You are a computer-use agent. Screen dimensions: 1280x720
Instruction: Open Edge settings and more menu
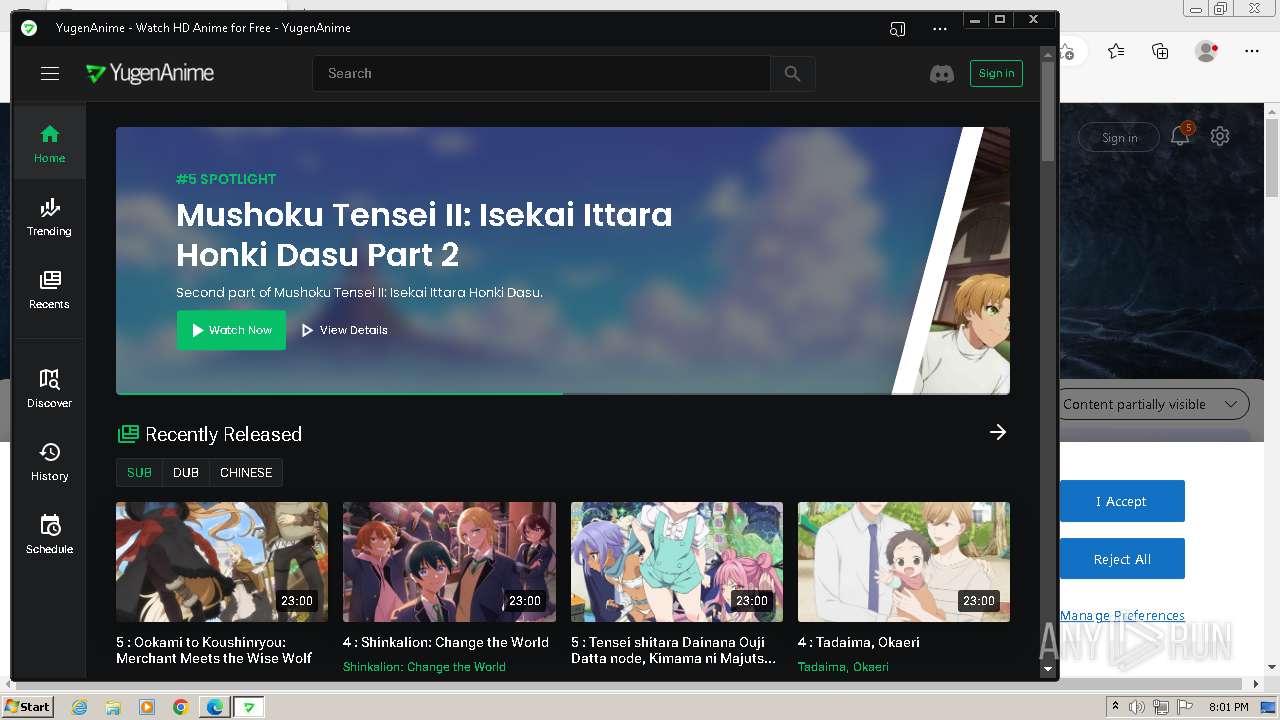[1251, 51]
